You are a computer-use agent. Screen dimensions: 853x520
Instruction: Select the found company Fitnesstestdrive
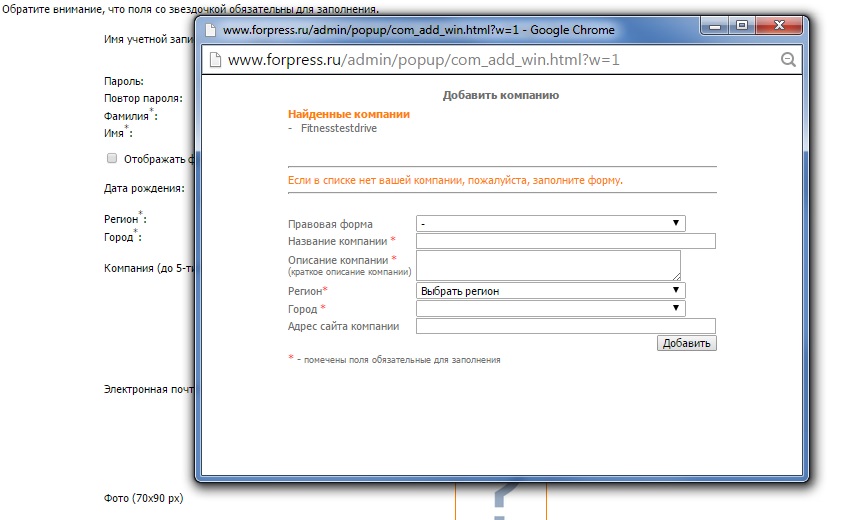338,128
